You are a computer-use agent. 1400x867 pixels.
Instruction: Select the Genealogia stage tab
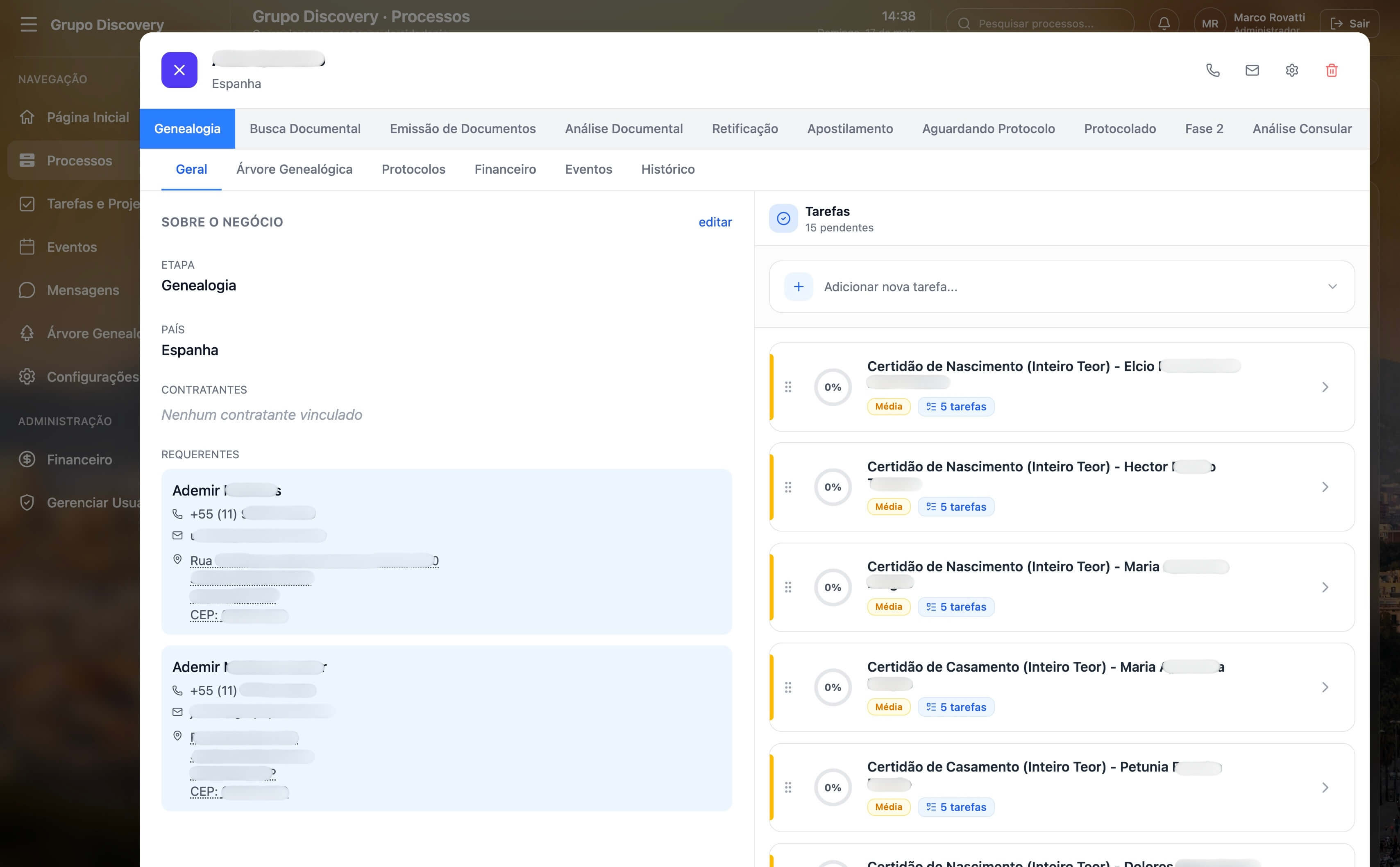pyautogui.click(x=187, y=129)
